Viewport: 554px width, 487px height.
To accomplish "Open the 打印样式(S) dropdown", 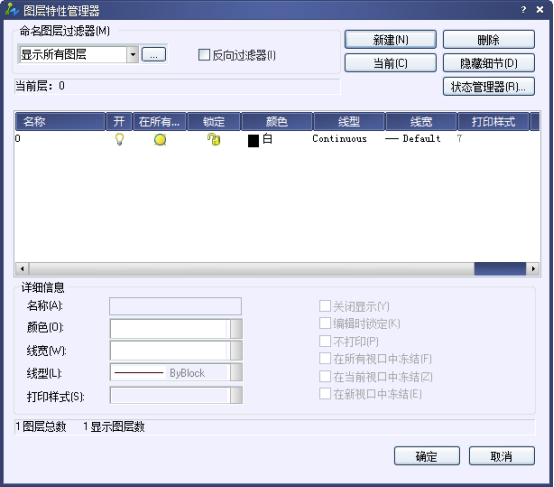I will pos(236,395).
